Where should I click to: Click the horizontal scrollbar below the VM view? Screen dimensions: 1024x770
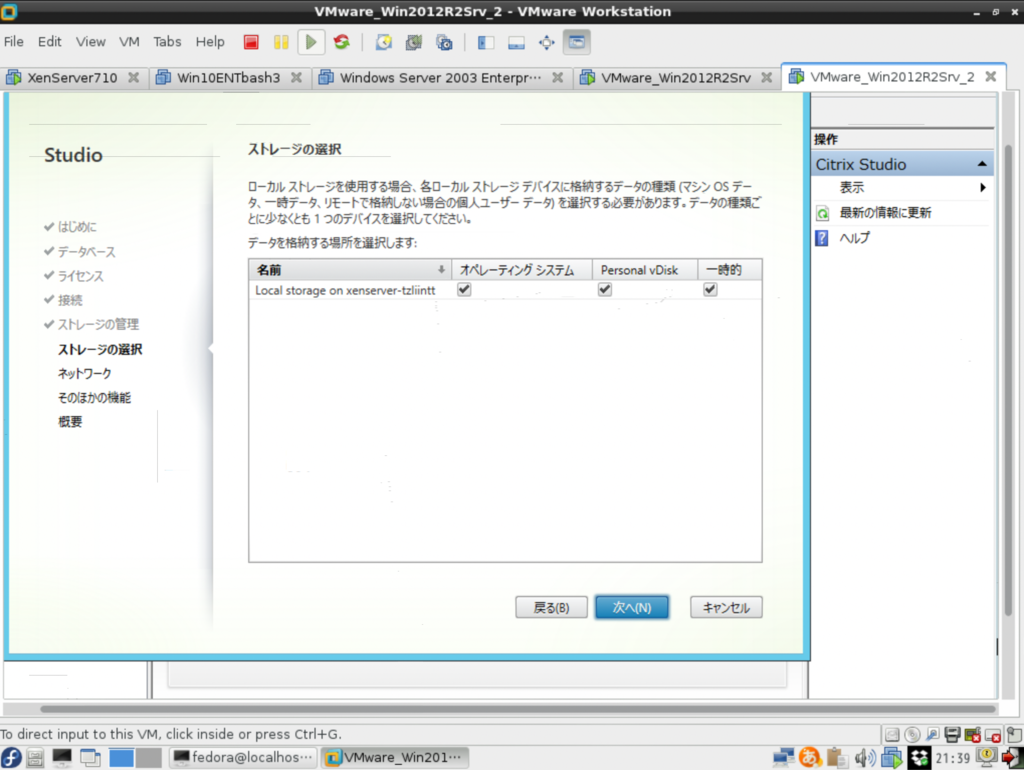518,709
